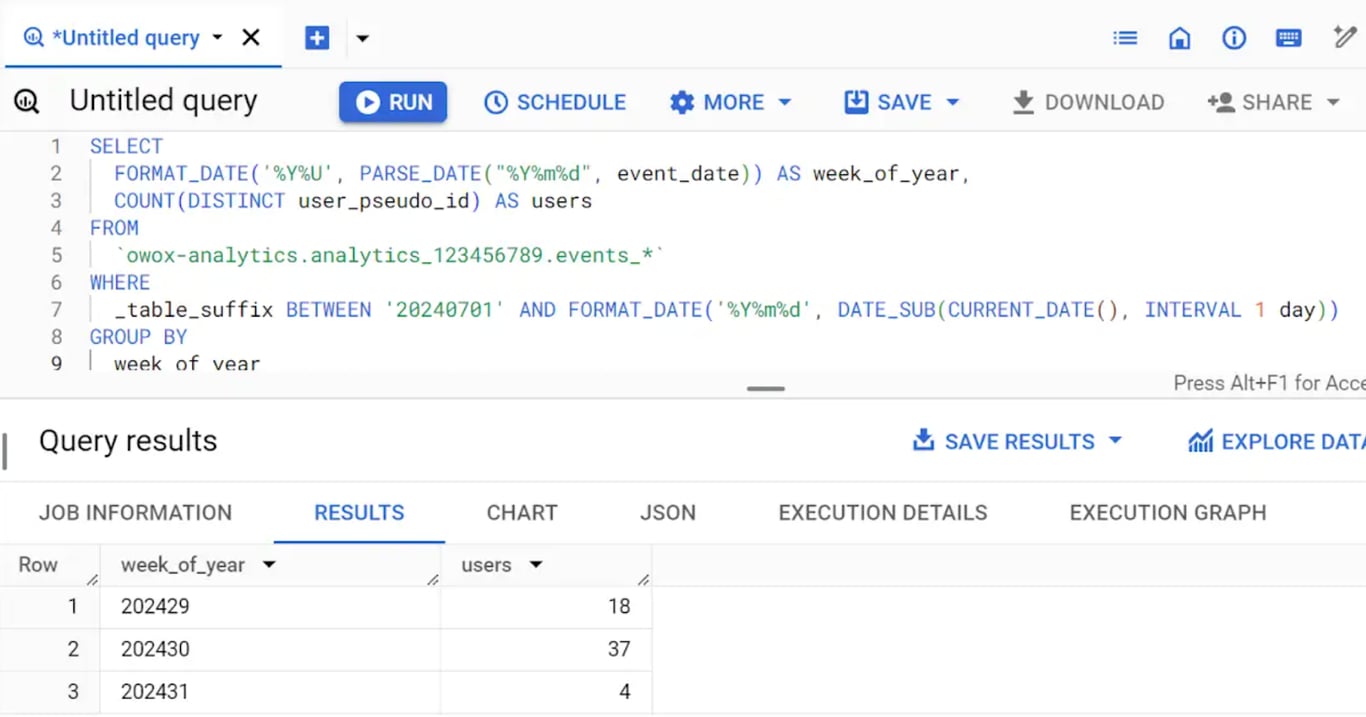1366x717 pixels.
Task: Open the SCHEDULE option
Action: click(x=555, y=102)
